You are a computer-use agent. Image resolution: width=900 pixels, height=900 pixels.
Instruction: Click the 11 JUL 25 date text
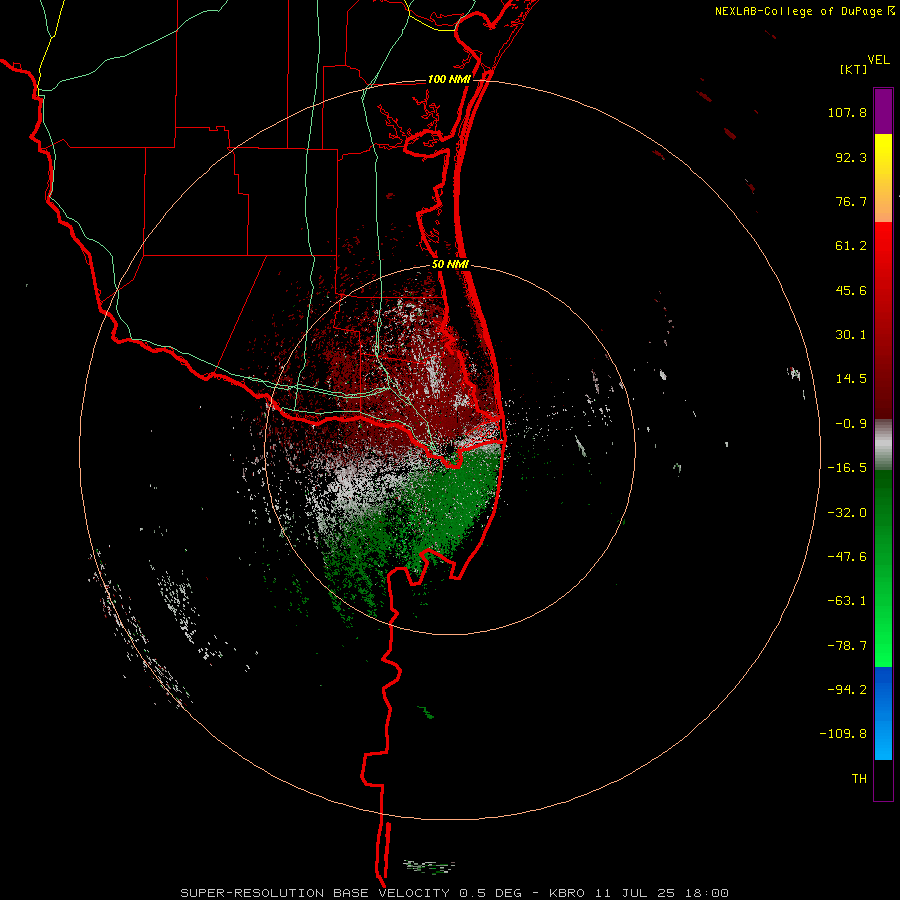635,893
